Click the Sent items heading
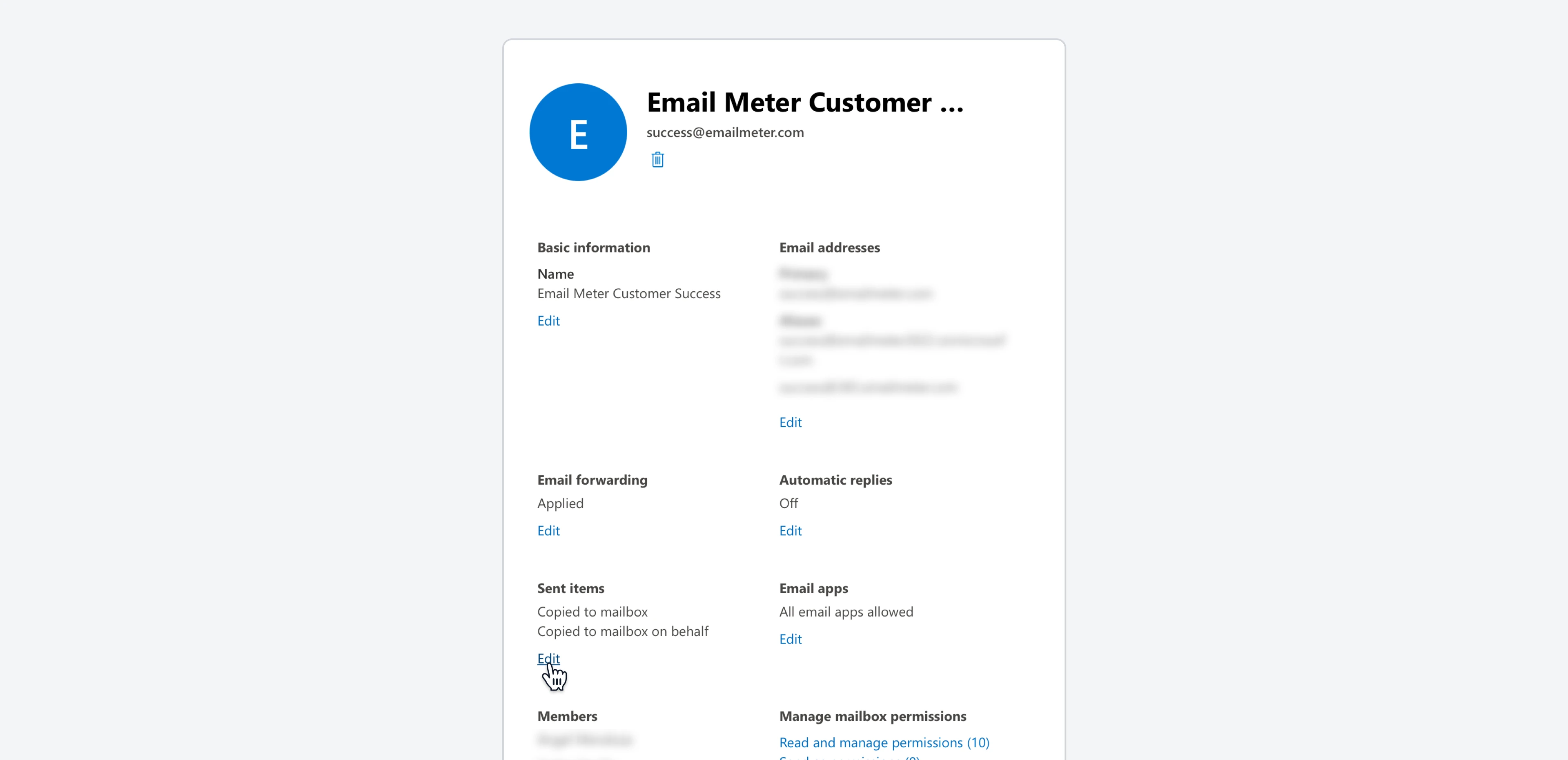Viewport: 1568px width, 760px height. 570,588
